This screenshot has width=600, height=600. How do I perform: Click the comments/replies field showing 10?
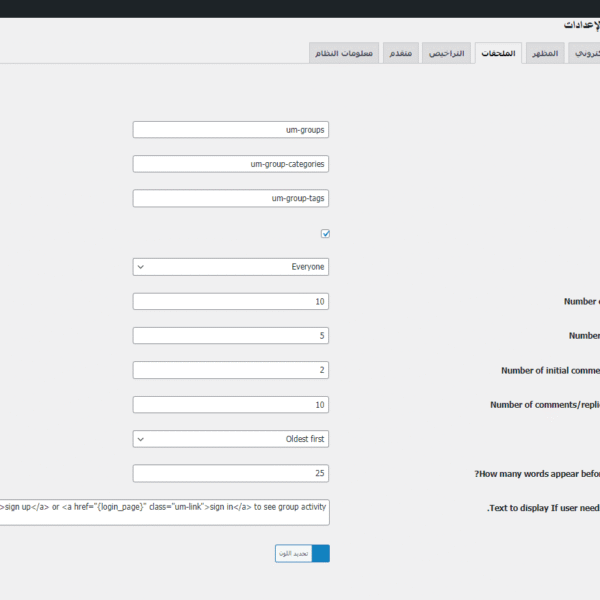[x=231, y=404]
